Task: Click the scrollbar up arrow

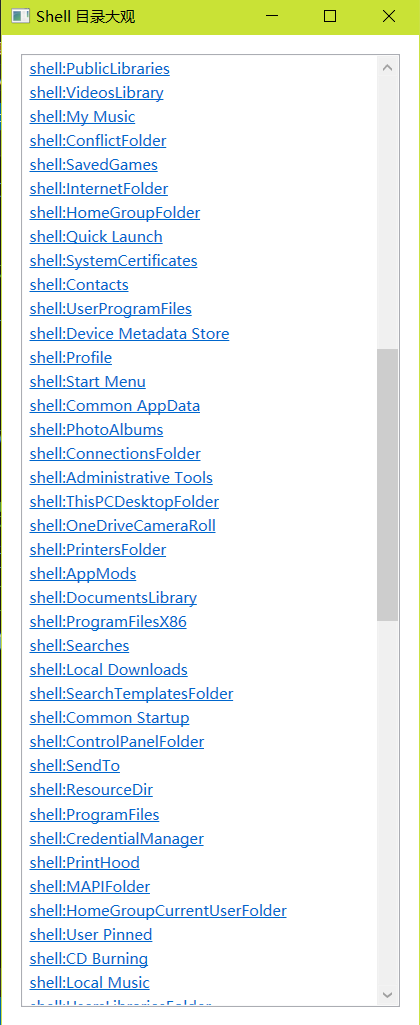Action: [387, 67]
